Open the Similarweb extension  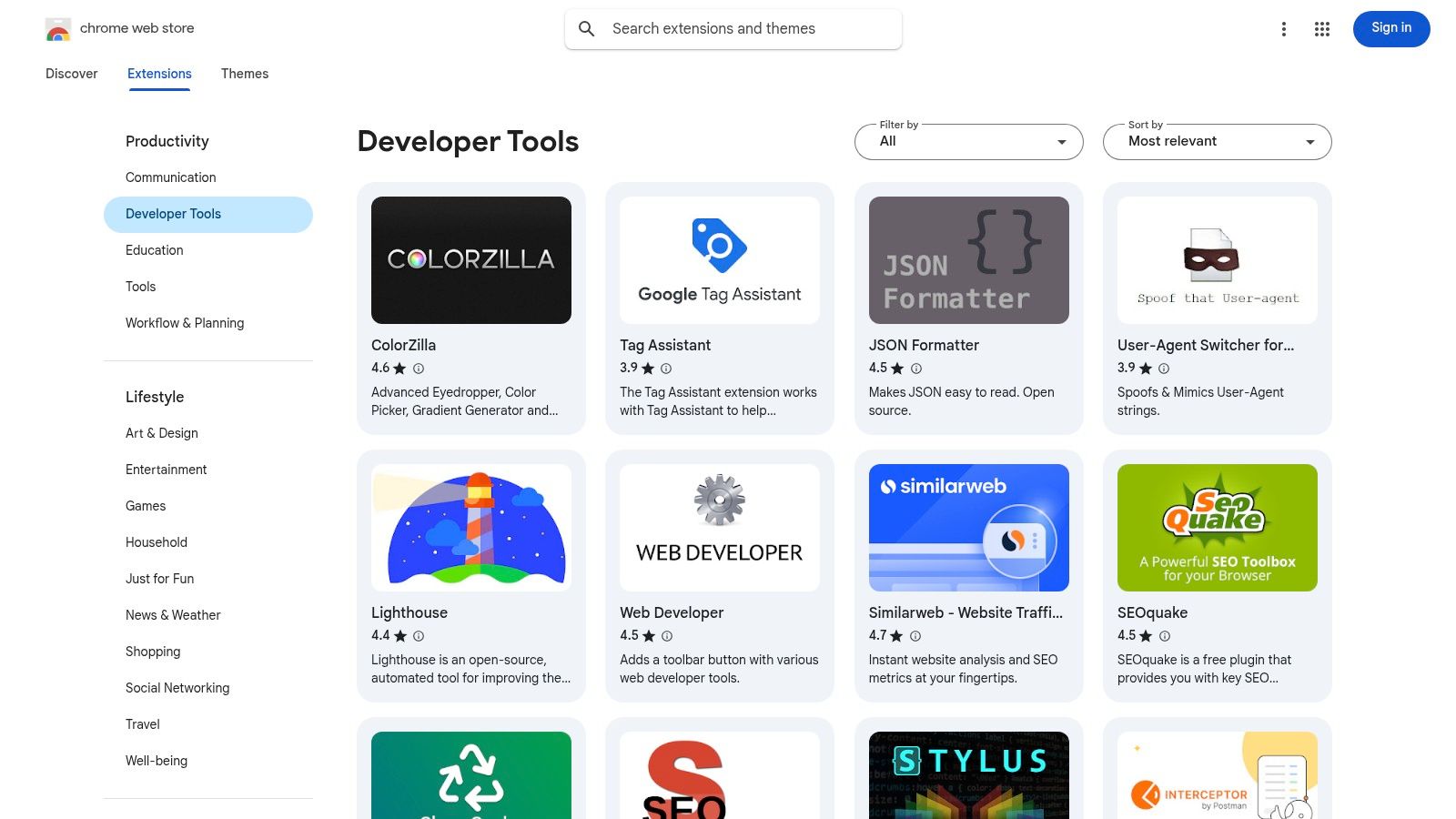[968, 573]
